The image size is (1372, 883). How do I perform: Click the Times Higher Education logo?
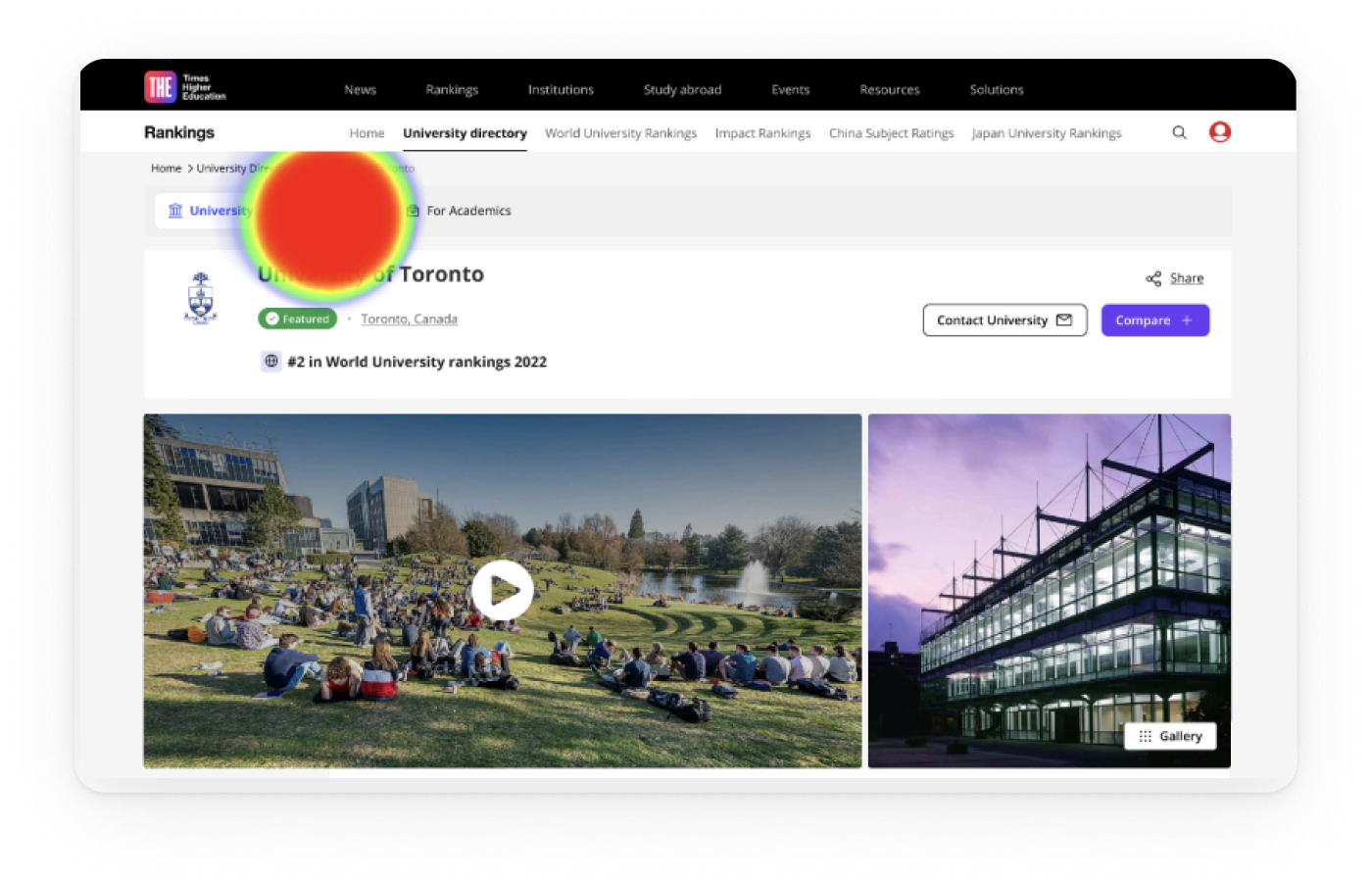[184, 87]
